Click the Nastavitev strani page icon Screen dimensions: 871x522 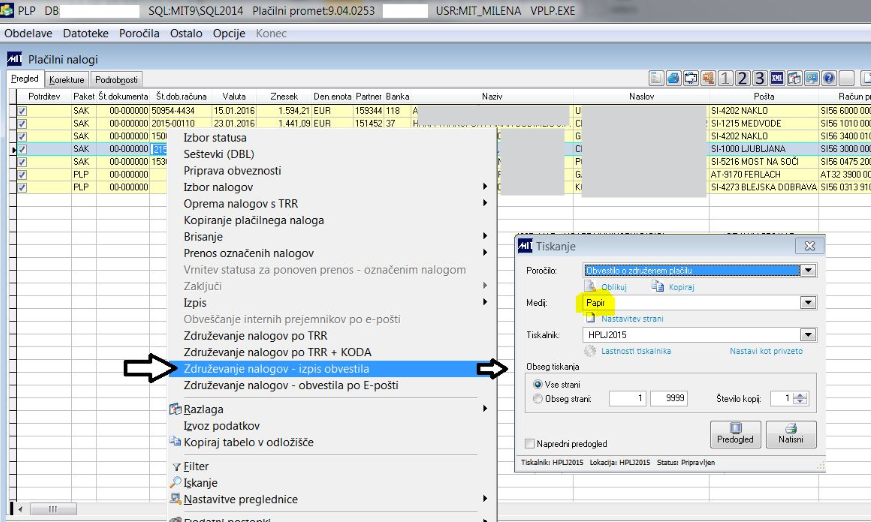point(590,318)
